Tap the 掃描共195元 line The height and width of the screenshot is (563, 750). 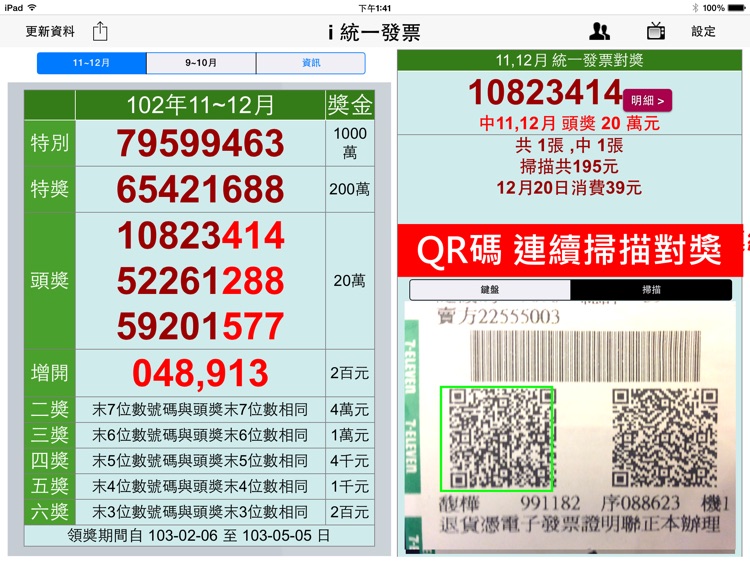coord(569,166)
